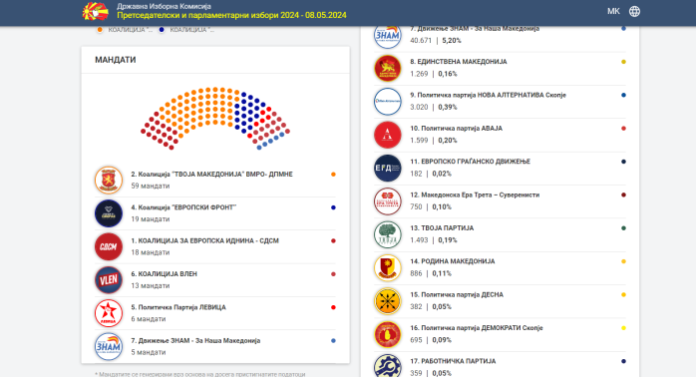Toggle the blue КОАЛИЦИЈА legend item

[186, 30]
